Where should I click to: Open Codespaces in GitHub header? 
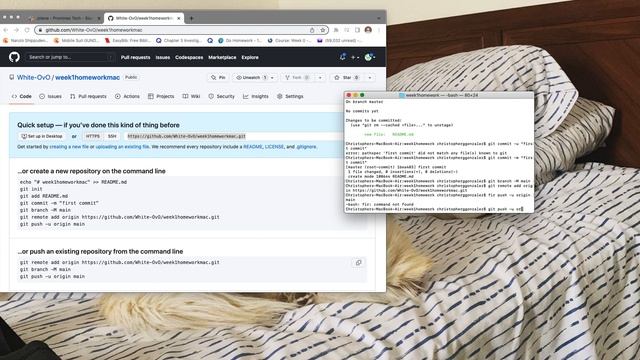tap(189, 58)
